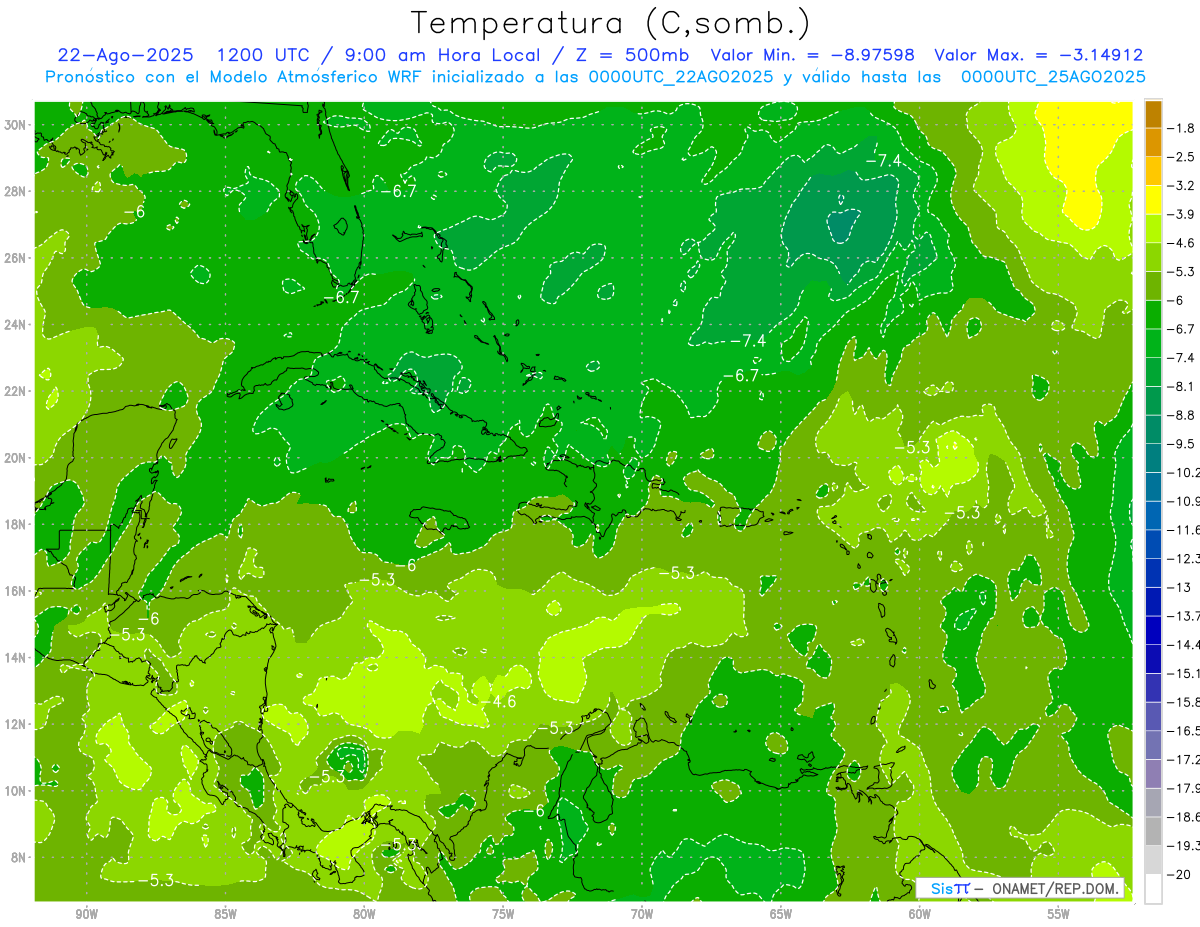
Task: Click the legend value "-20"
Action: pyautogui.click(x=1179, y=875)
